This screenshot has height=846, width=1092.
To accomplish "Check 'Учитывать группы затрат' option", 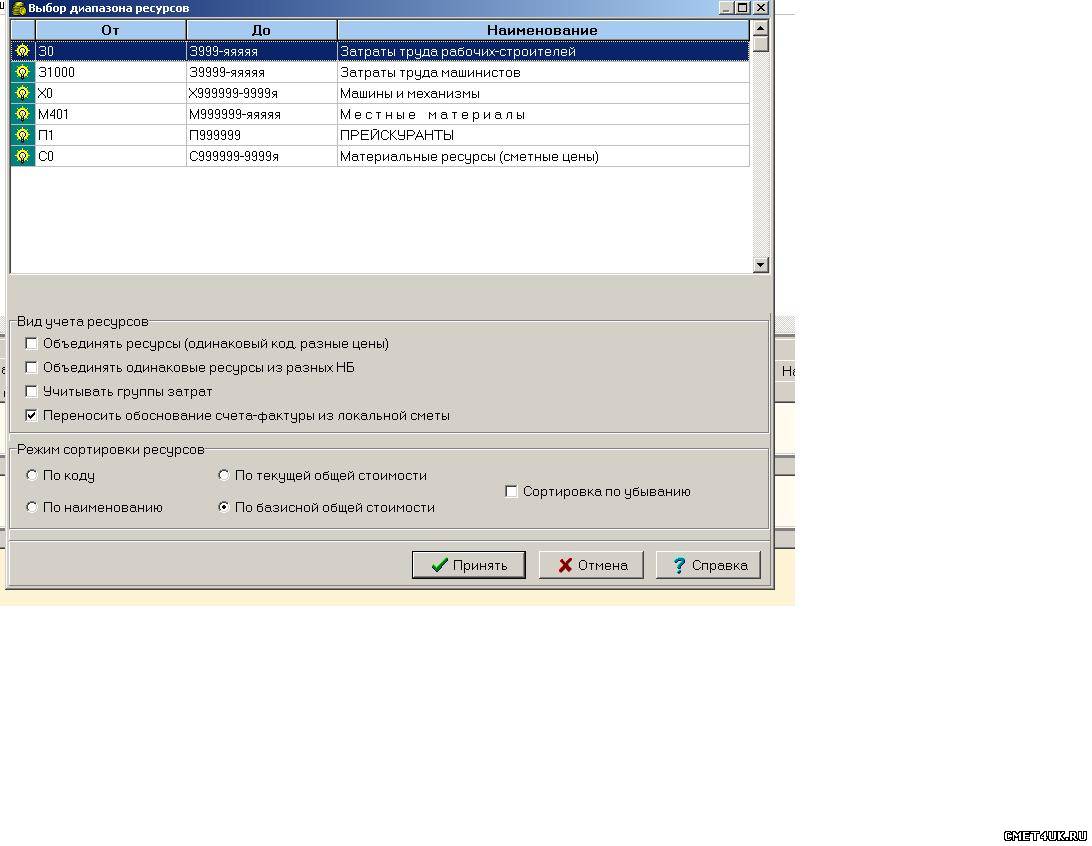I will click(31, 391).
